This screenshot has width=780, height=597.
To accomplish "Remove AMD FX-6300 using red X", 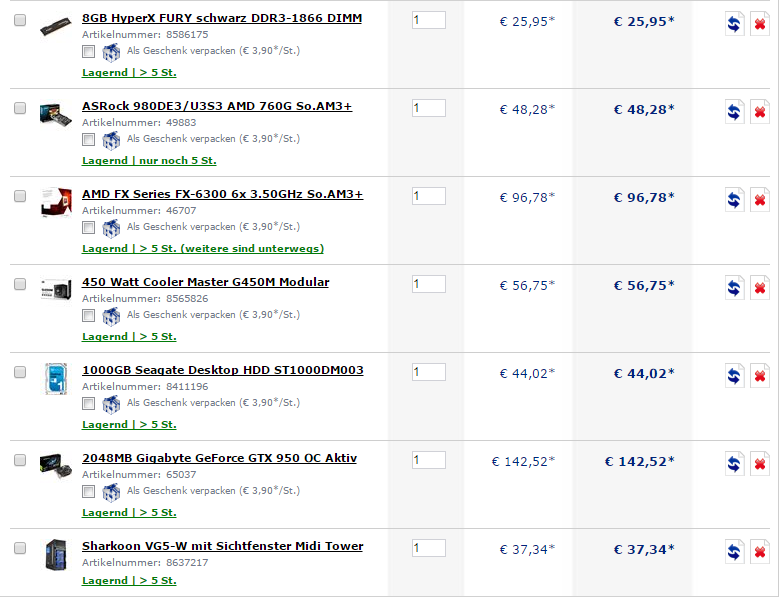I will (760, 199).
